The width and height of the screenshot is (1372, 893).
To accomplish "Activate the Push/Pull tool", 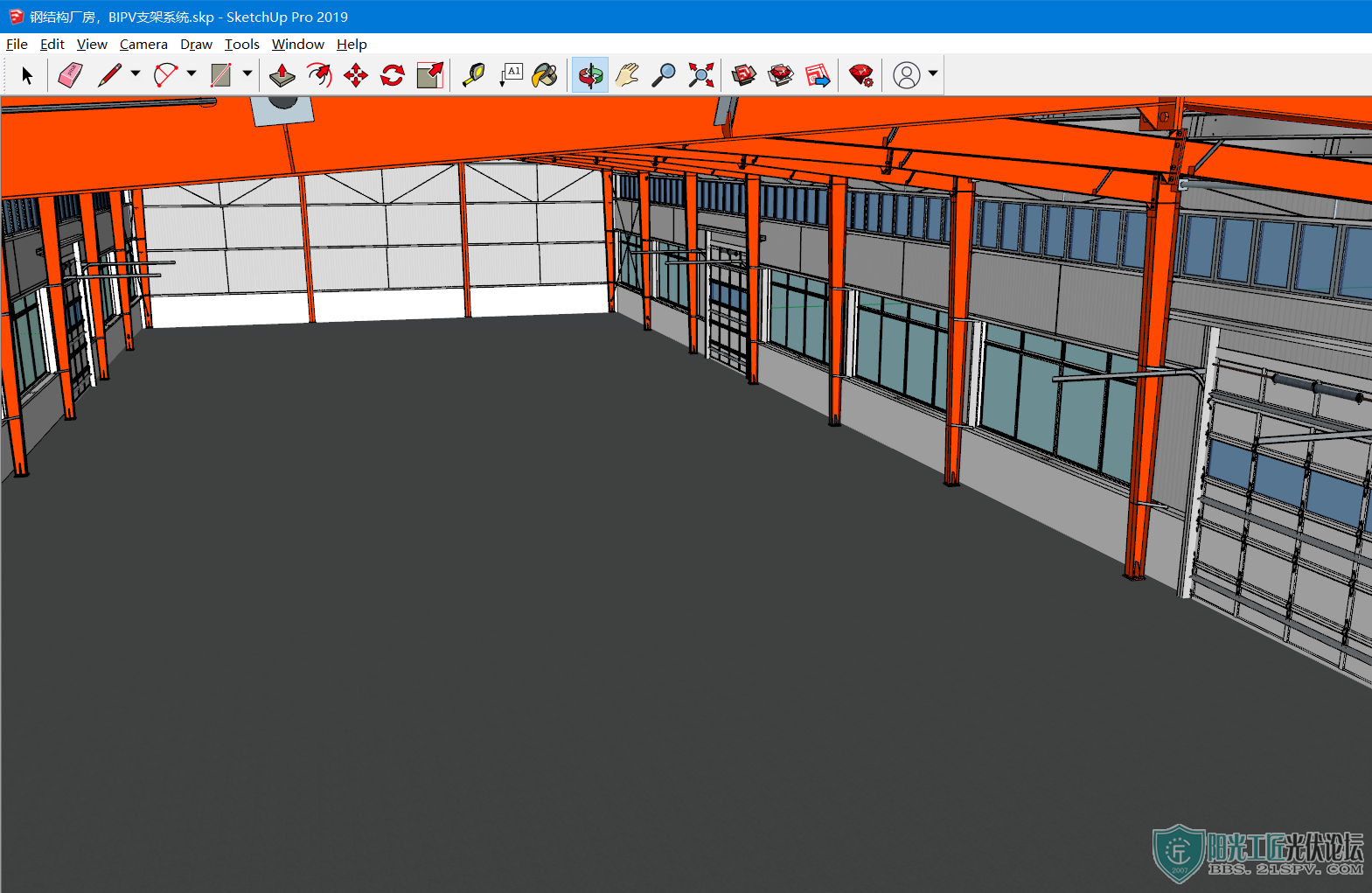I will click(x=282, y=76).
